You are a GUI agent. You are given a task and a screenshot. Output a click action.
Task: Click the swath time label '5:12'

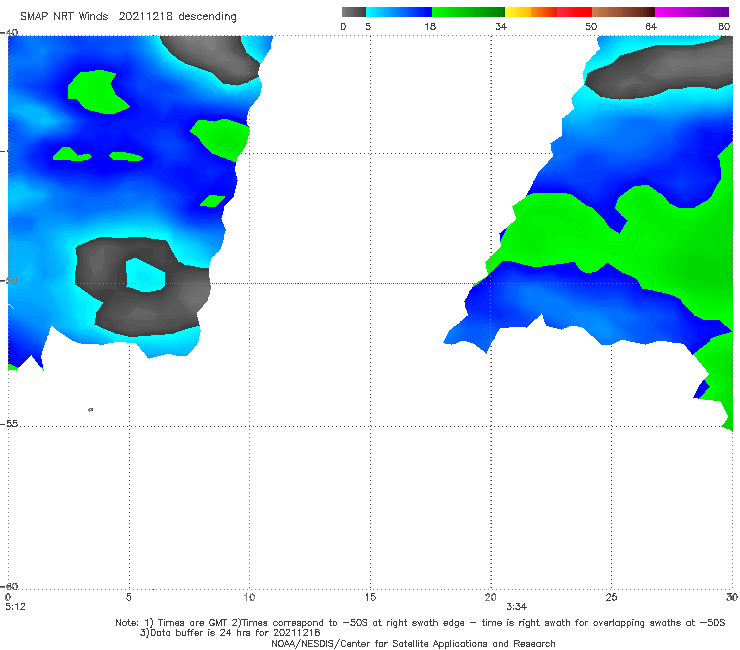pyautogui.click(x=15, y=607)
